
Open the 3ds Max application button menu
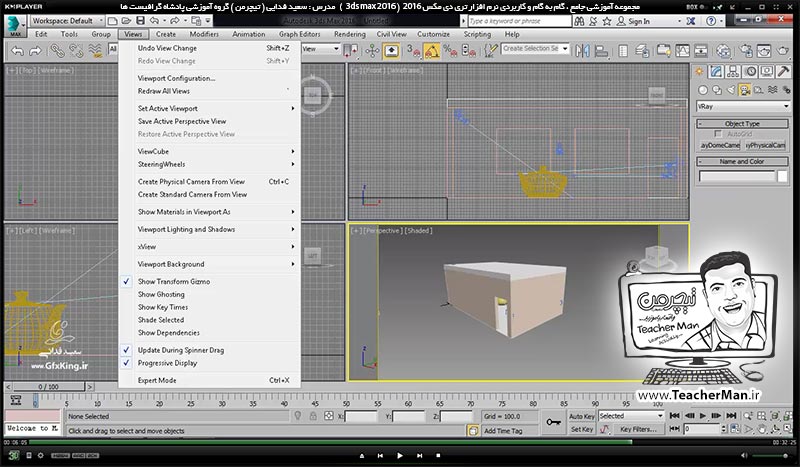(x=14, y=26)
